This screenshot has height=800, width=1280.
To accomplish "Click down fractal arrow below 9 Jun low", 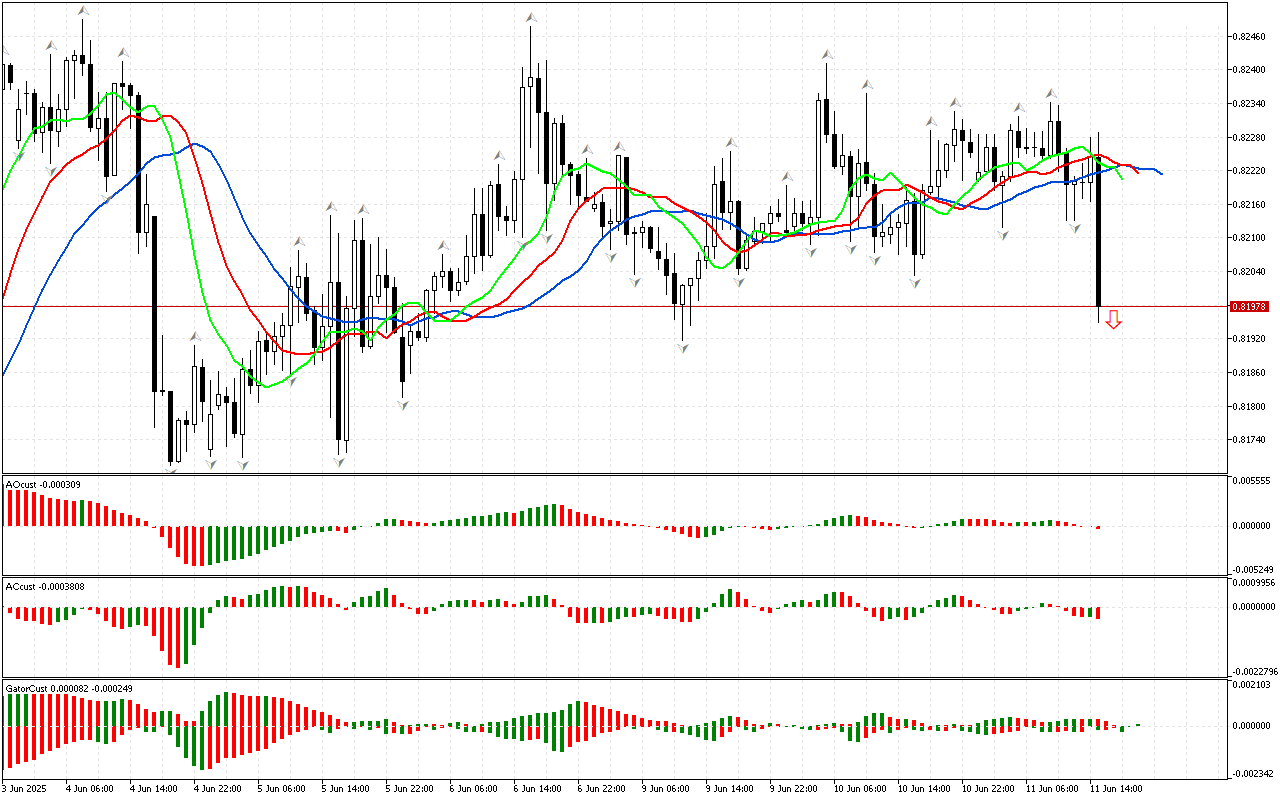I will 683,347.
